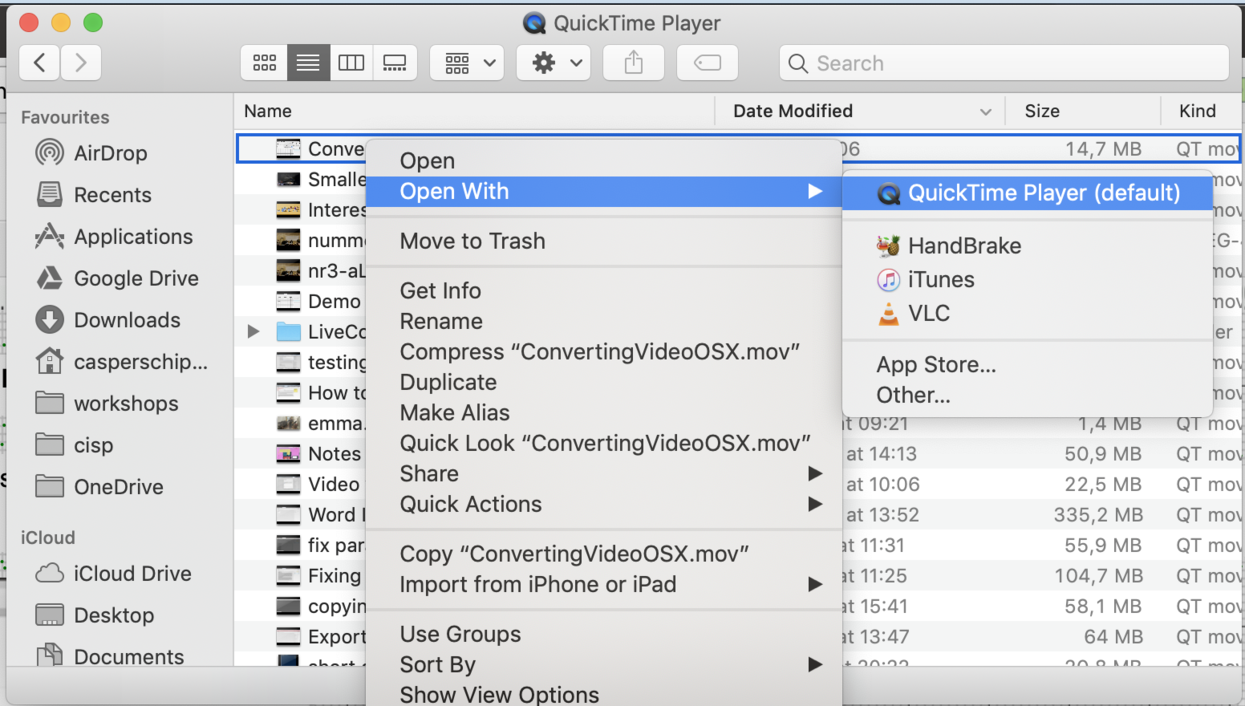The height and width of the screenshot is (706, 1245).
Task: Open Google Drive in Favourites sidebar
Action: pos(136,278)
